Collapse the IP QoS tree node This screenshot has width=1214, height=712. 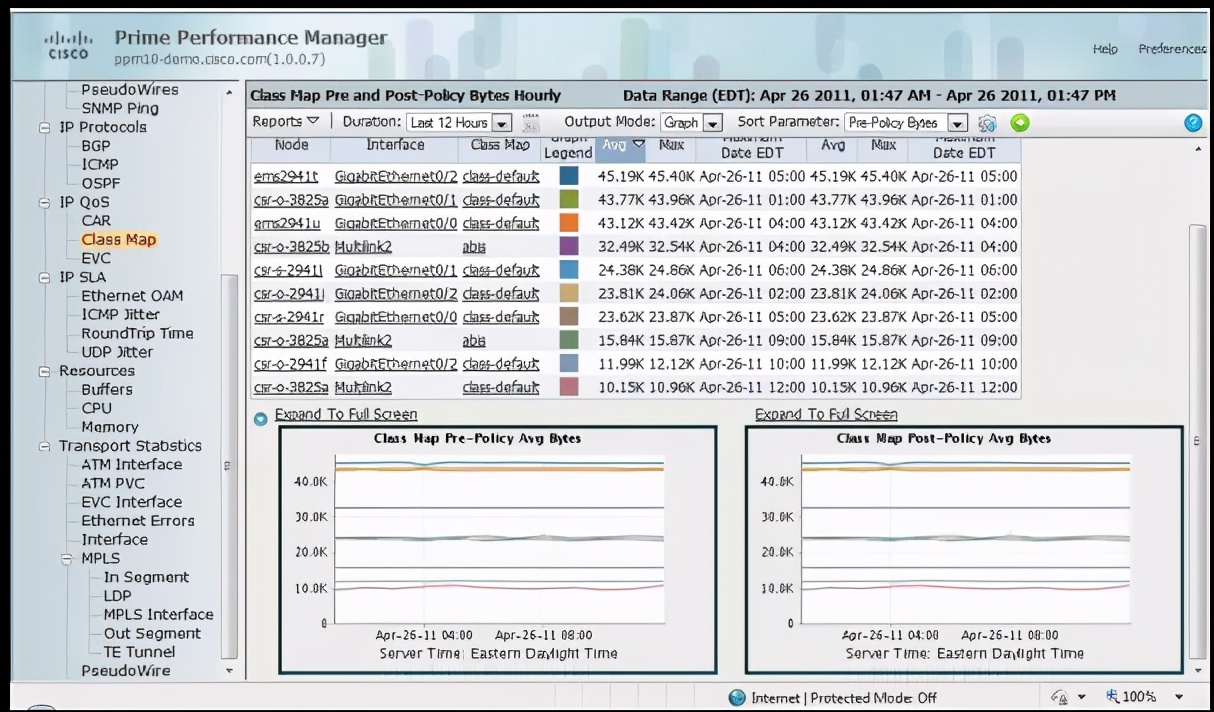pyautogui.click(x=44, y=203)
